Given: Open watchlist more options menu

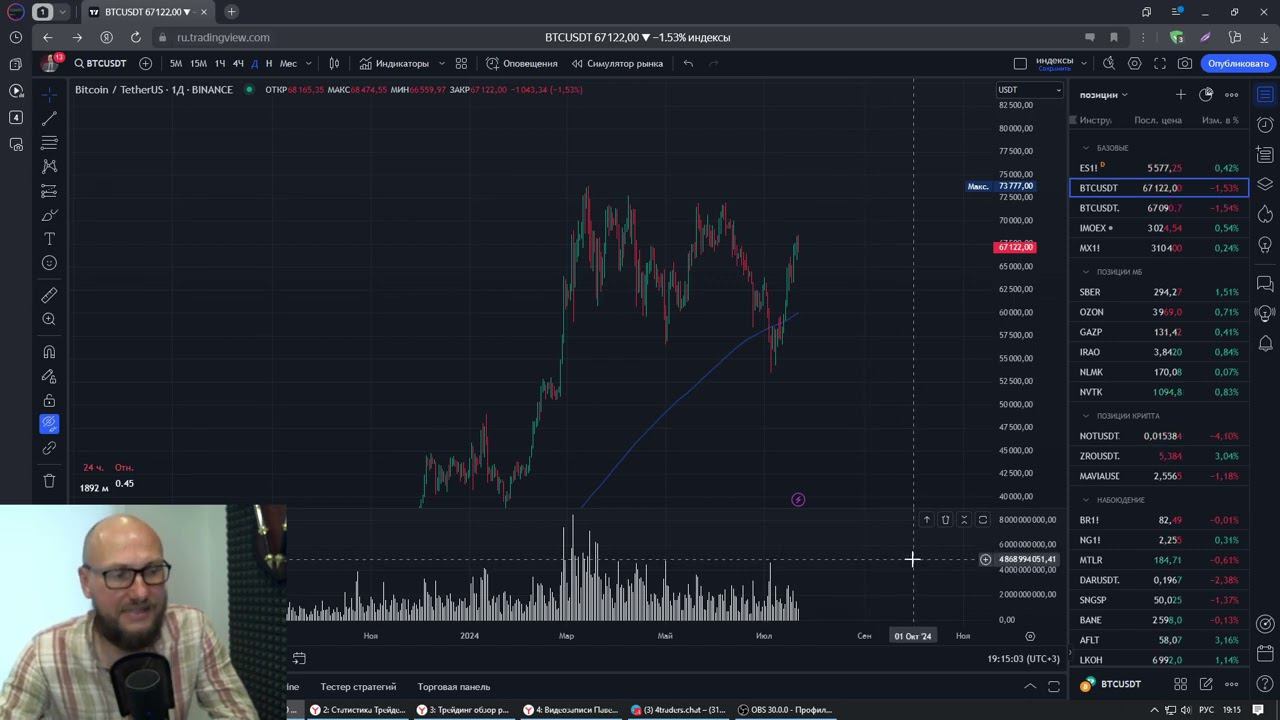Looking at the screenshot, I should point(1232,94).
